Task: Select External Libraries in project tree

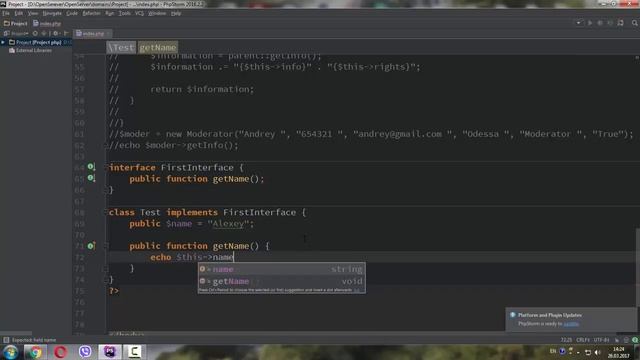Action: click(x=31, y=51)
